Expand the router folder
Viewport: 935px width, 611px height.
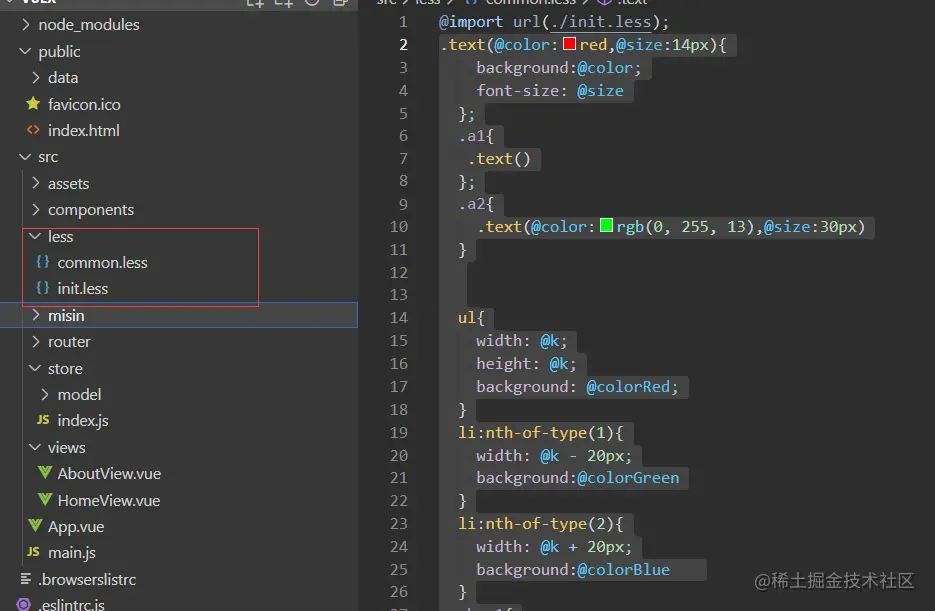(x=35, y=342)
